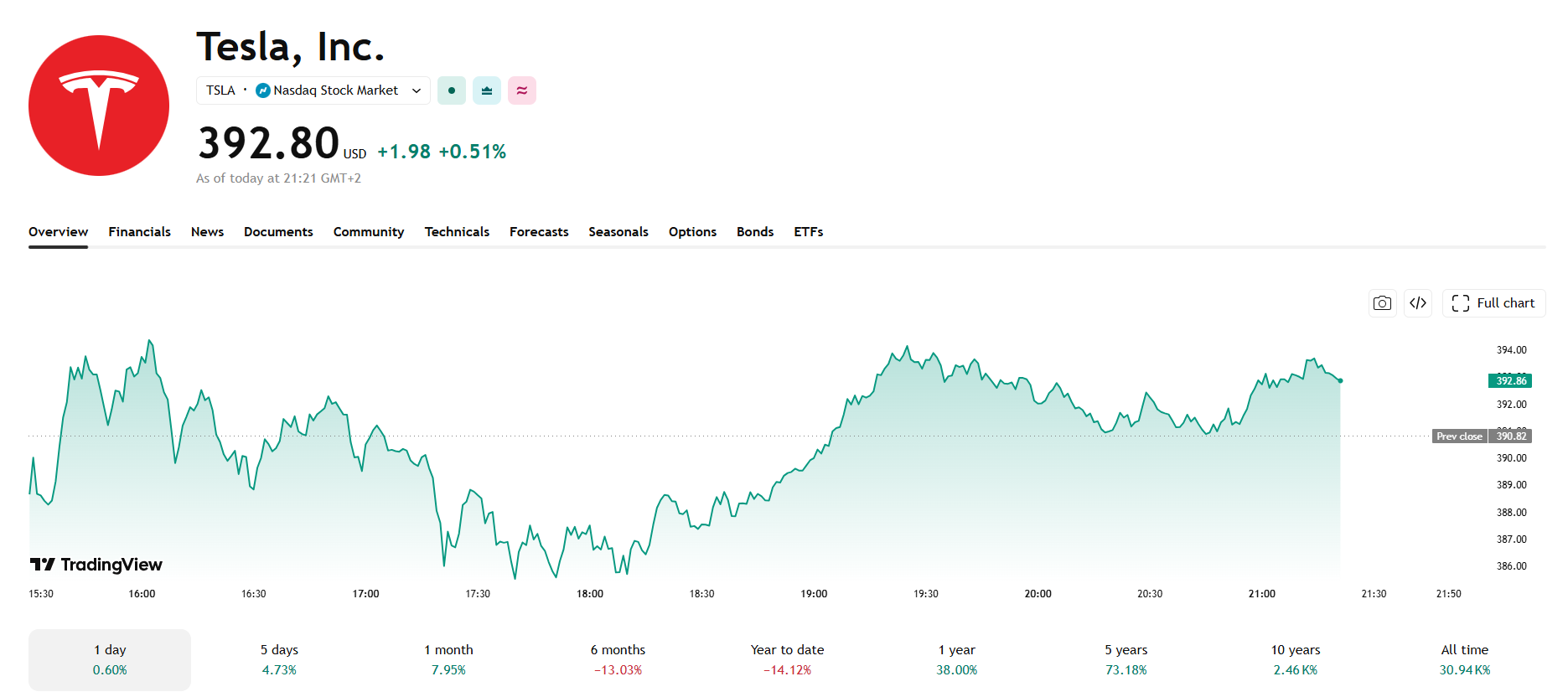The height and width of the screenshot is (697, 1568).
Task: Click the Nasdaq exchange logo icon
Action: (263, 90)
